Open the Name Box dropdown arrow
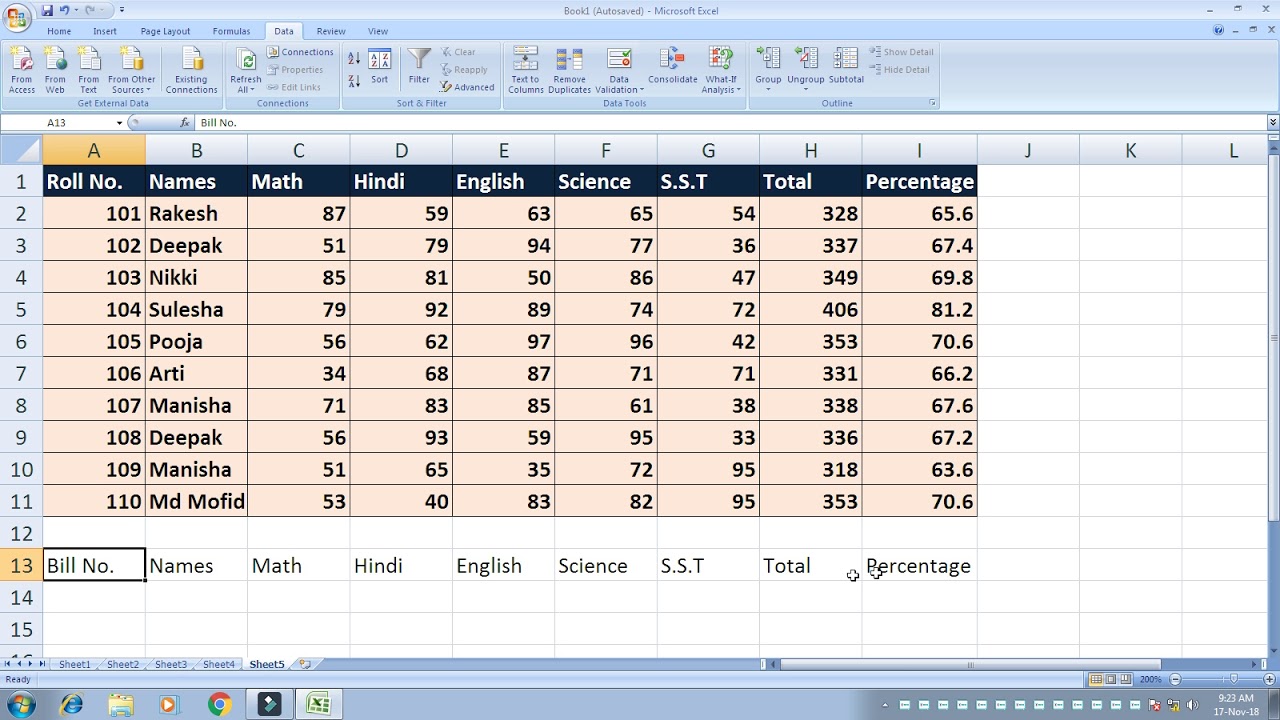 (x=119, y=123)
